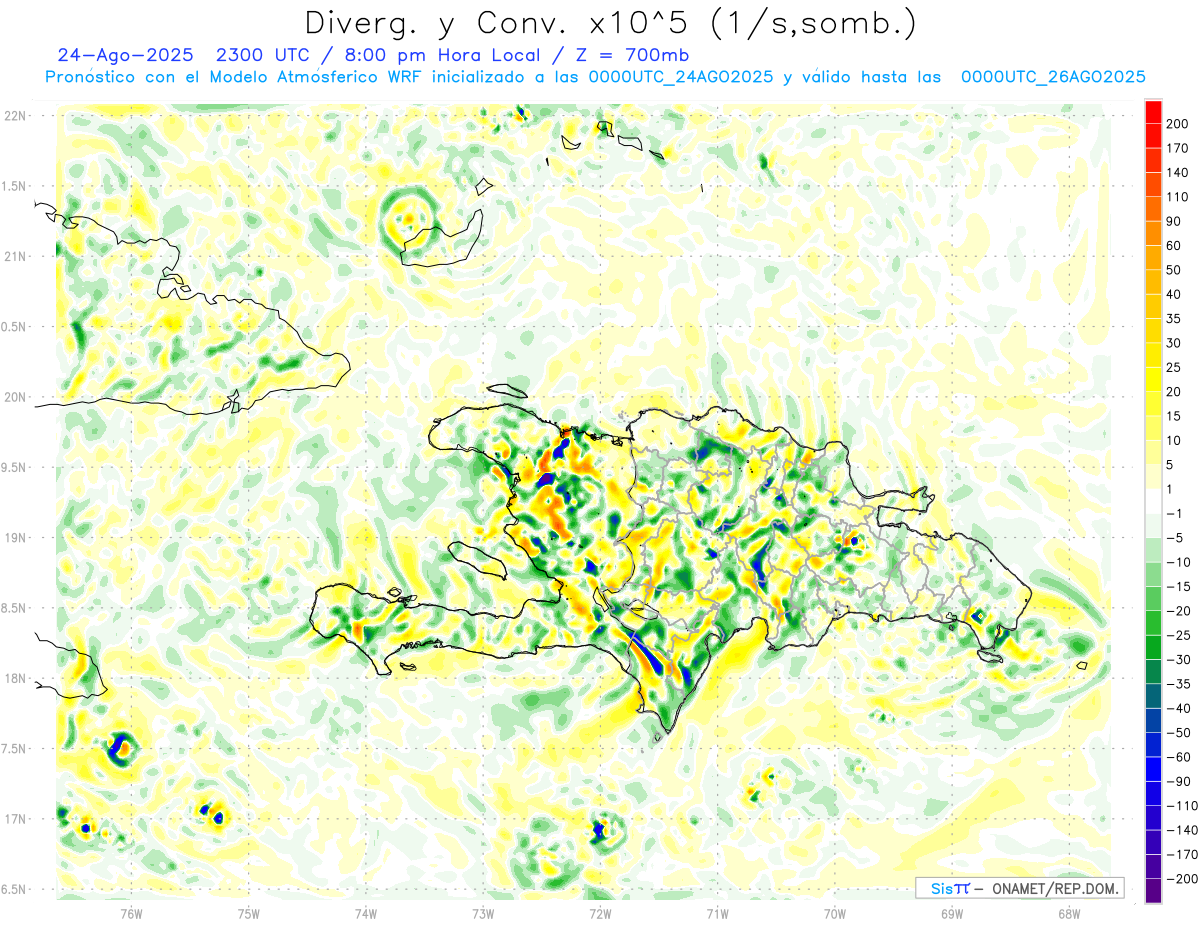This screenshot has height=927, width=1200.
Task: Click the 'Z = 700mb' level text
Action: click(x=632, y=55)
